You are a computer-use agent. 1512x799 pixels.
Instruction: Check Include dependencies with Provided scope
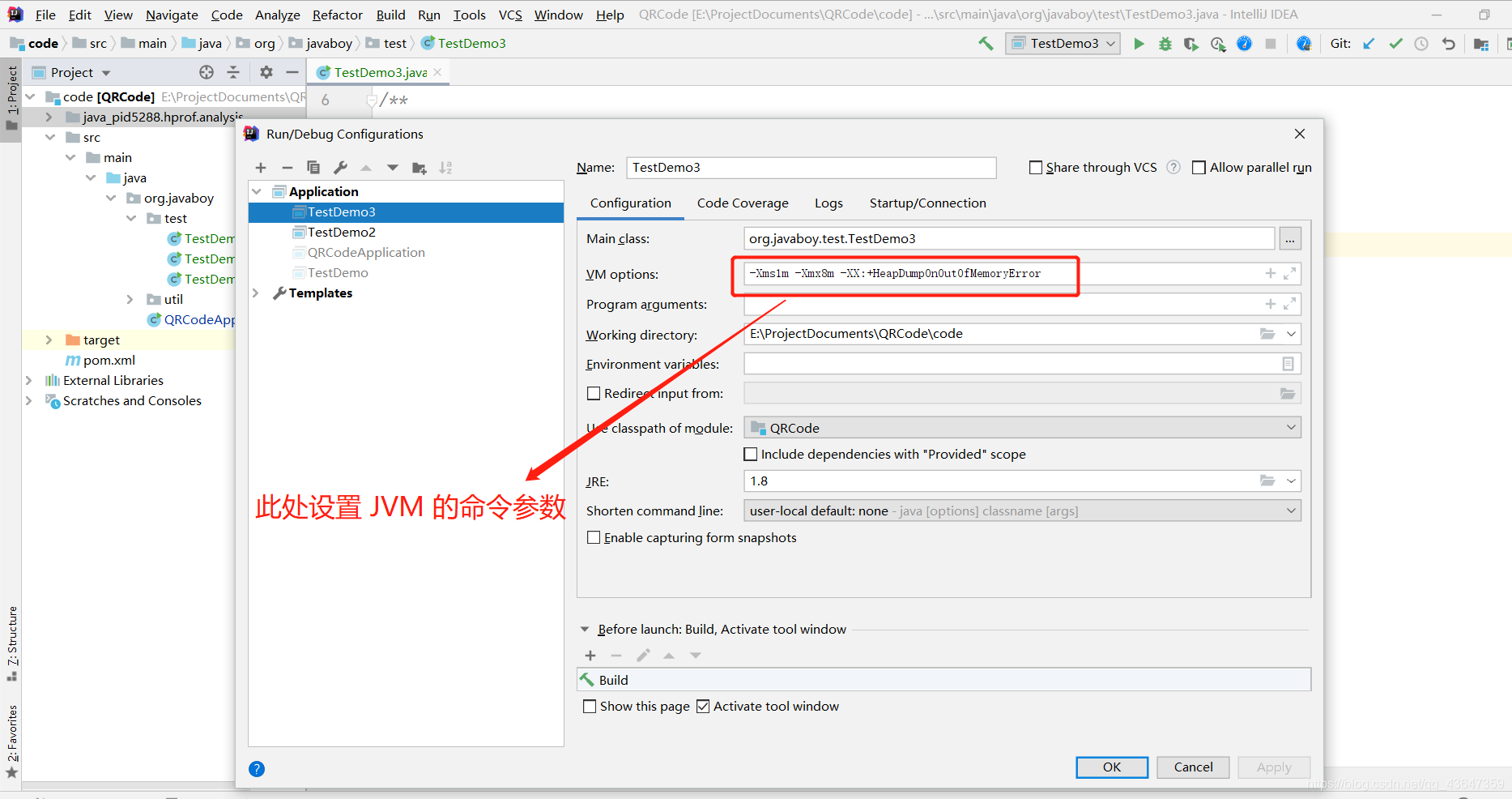coord(751,455)
